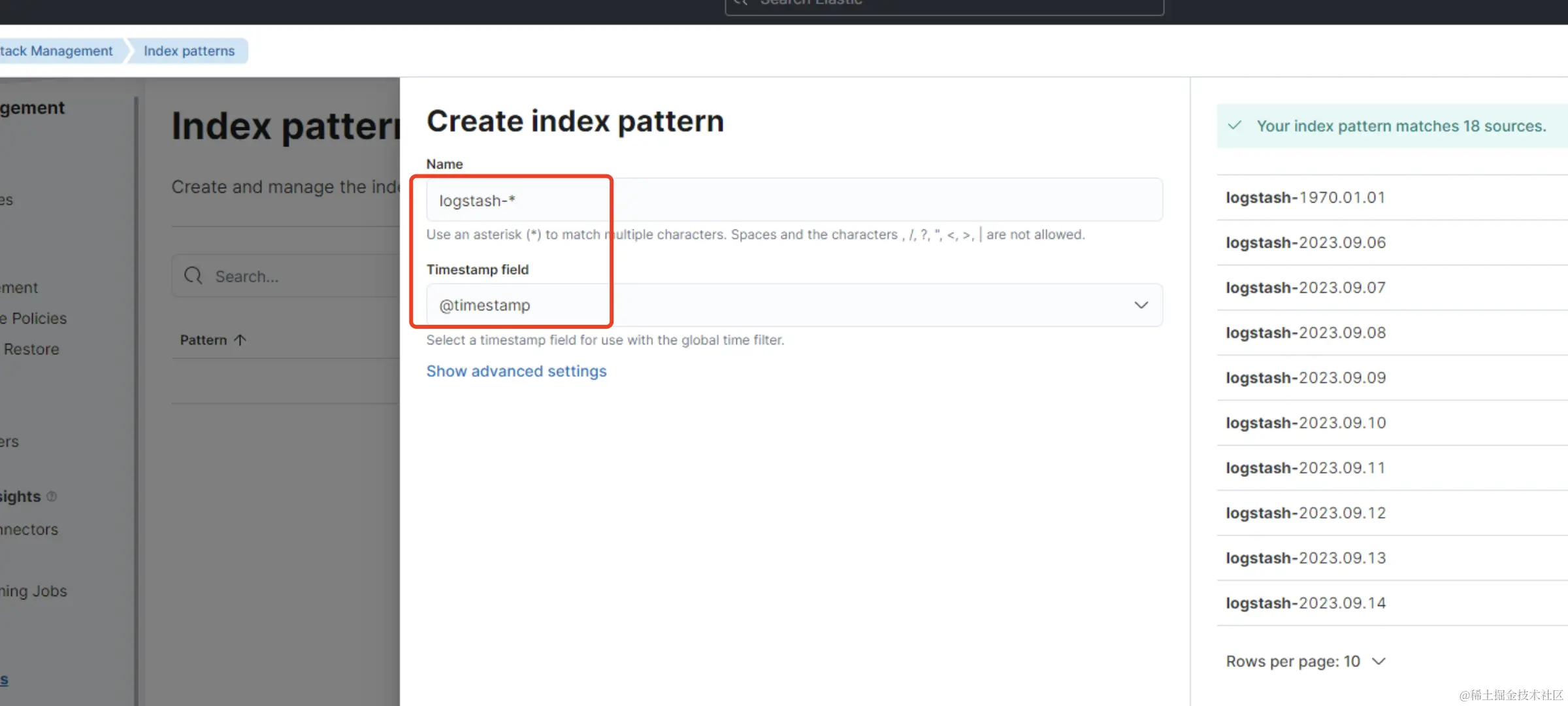Open the Jobs sidebar item
This screenshot has width=1568, height=706.
click(x=34, y=591)
